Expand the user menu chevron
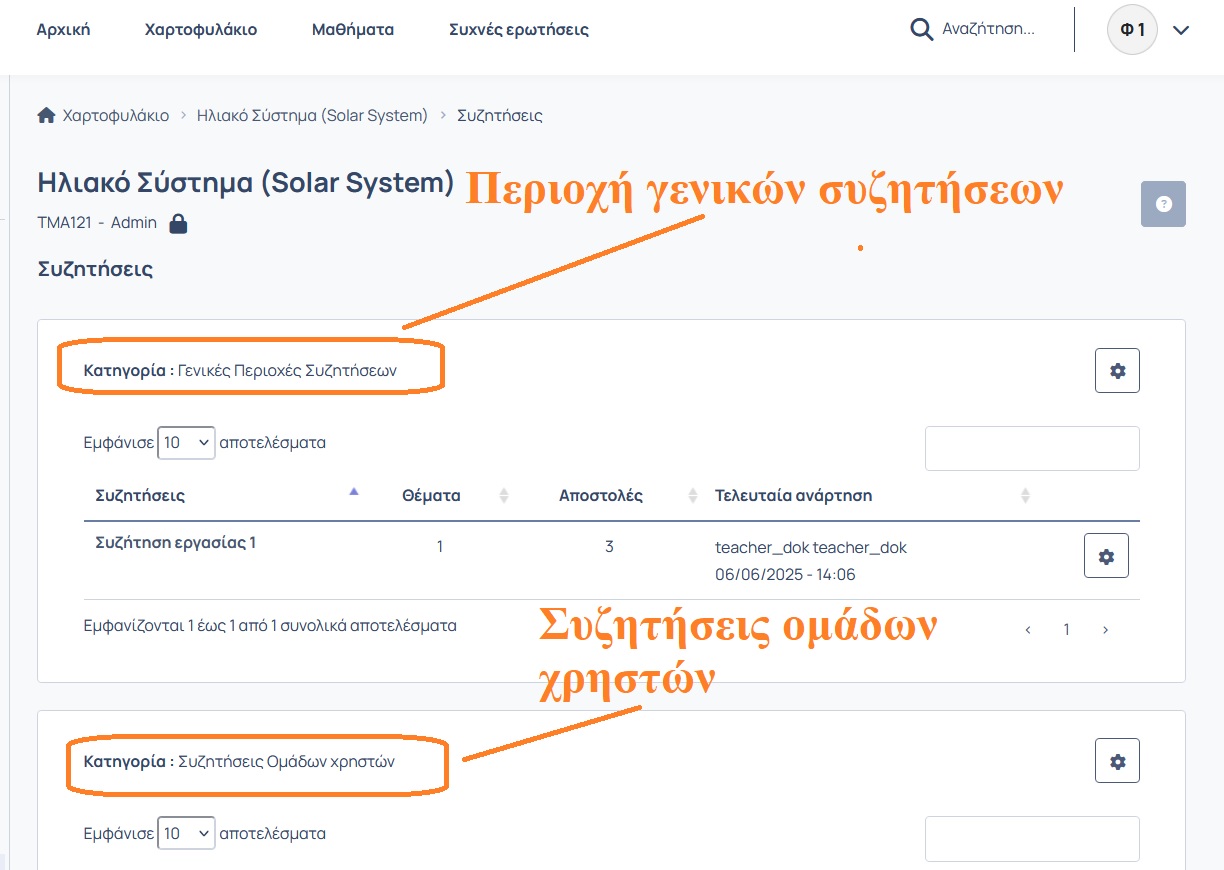1224x870 pixels. pos(1181,30)
